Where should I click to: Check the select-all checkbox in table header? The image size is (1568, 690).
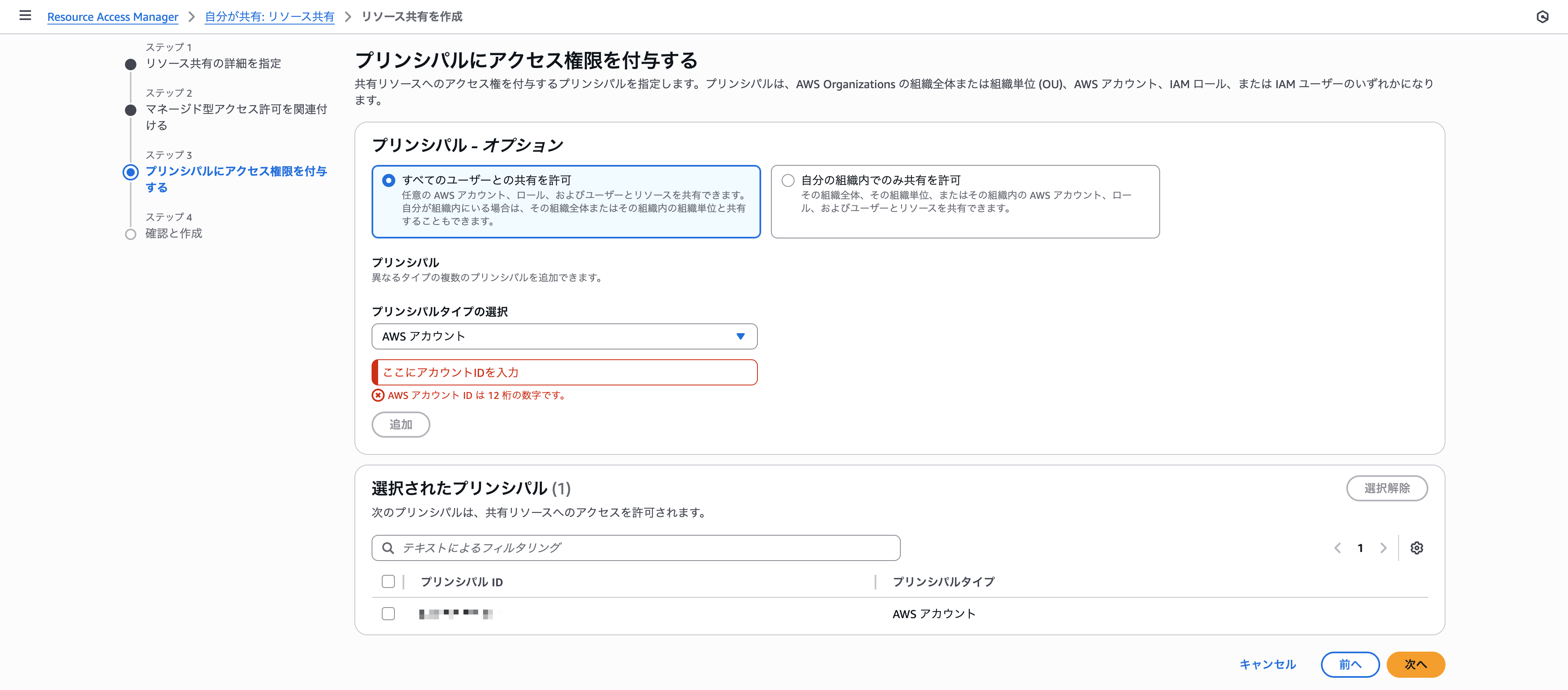pos(388,581)
